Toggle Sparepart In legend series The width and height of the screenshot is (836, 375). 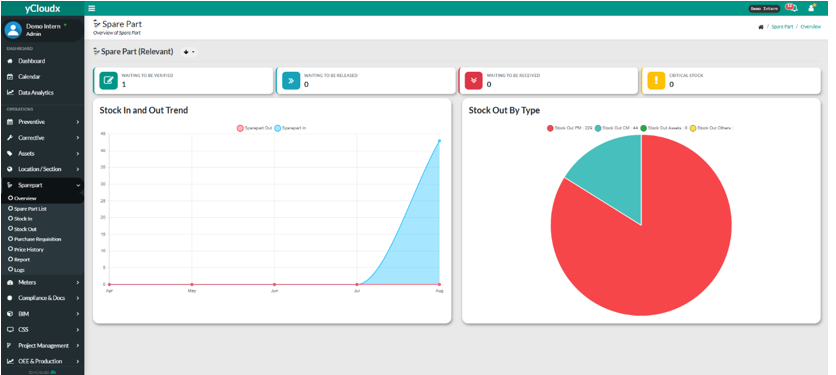click(x=290, y=128)
